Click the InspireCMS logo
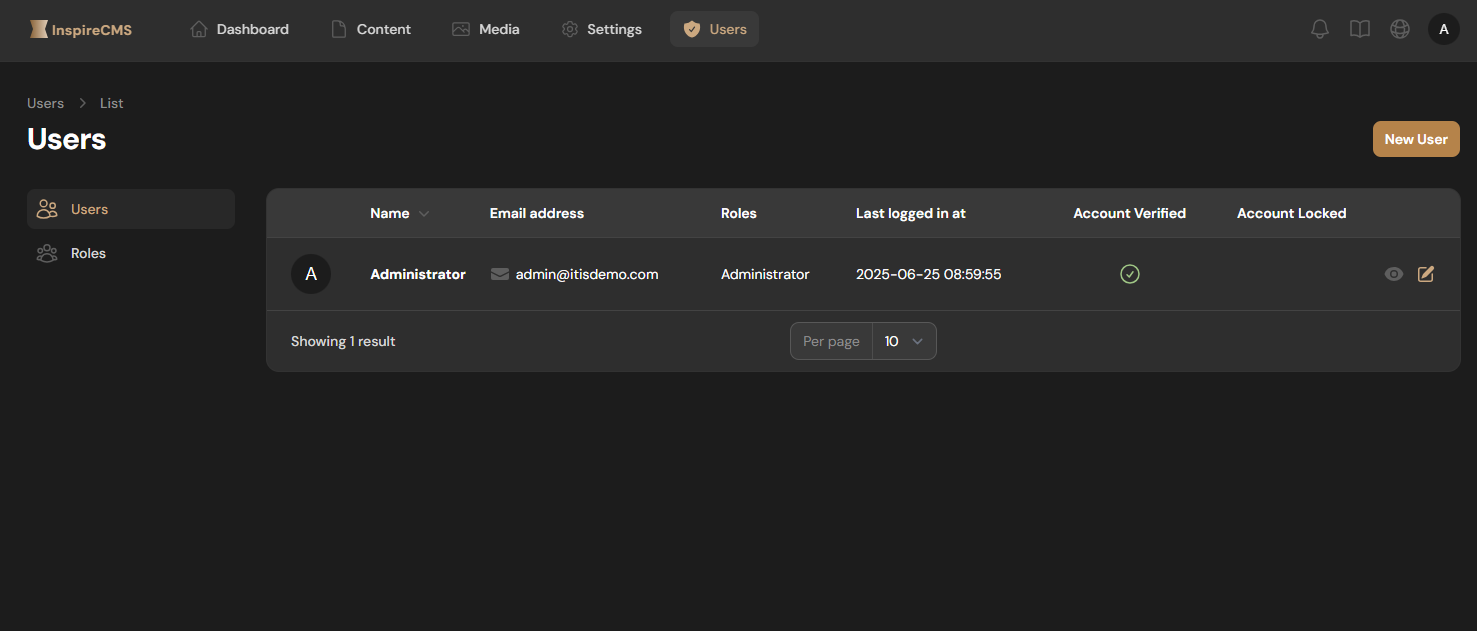The image size is (1477, 631). (81, 29)
